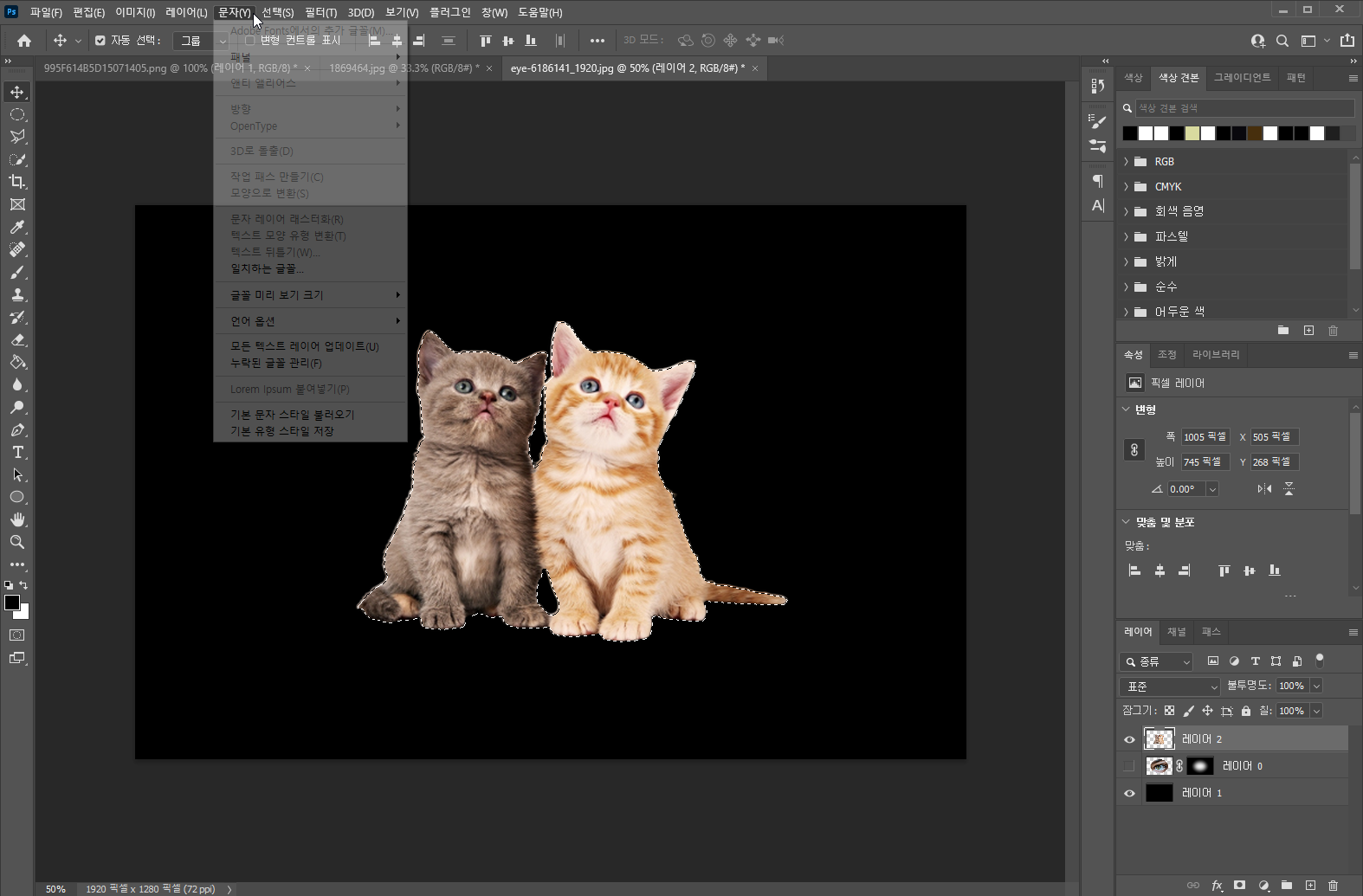
Task: Click the width 1005 픽셀 field
Action: [1205, 437]
